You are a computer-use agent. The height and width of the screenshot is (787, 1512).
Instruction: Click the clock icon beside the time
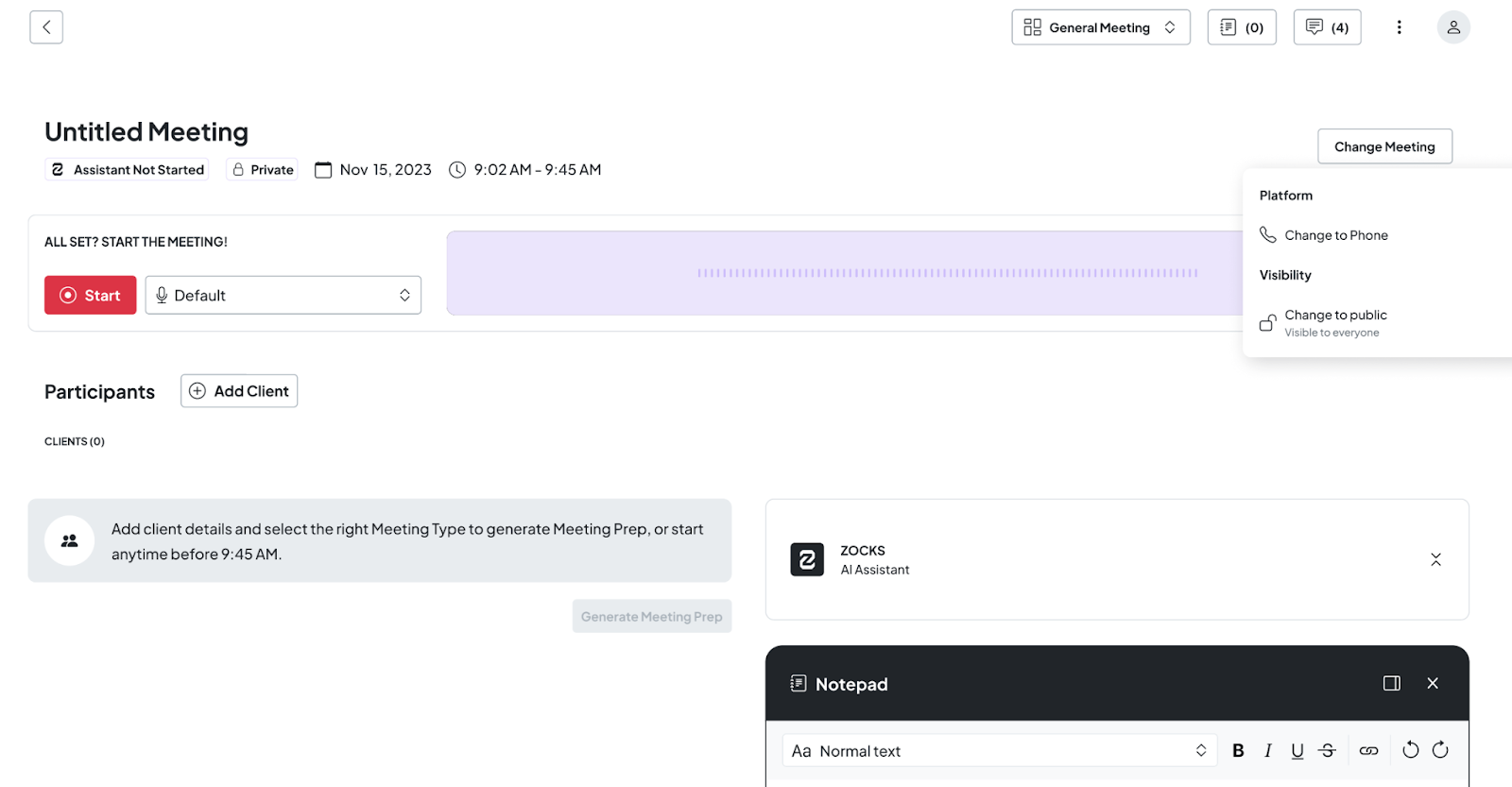(x=457, y=170)
